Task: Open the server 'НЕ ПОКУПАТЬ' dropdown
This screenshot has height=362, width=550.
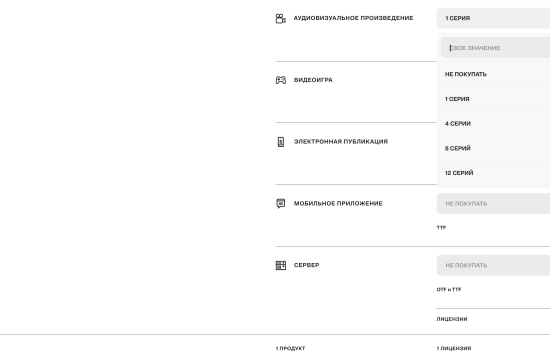Action: tap(493, 265)
